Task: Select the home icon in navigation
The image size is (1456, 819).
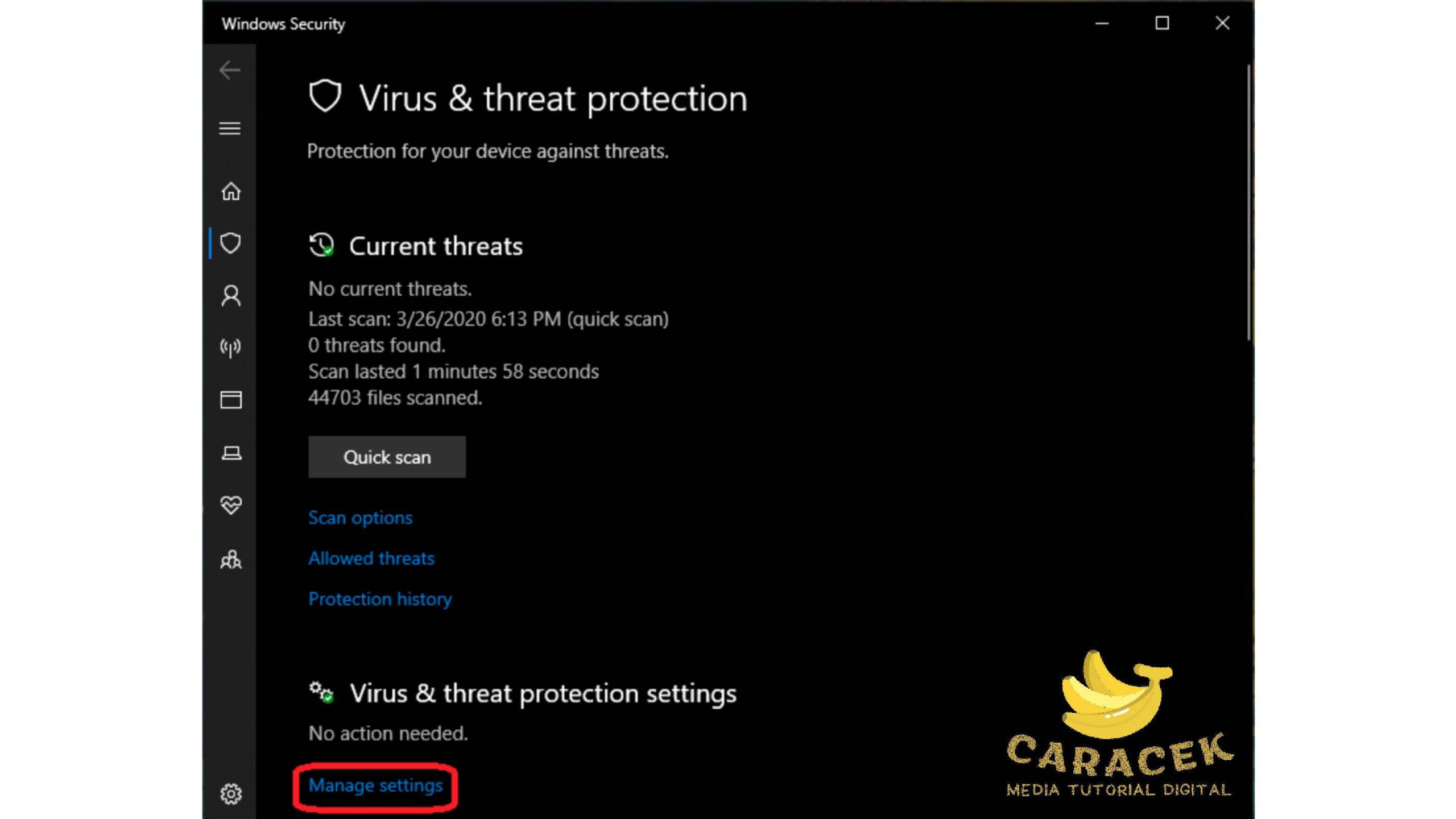Action: [x=231, y=190]
